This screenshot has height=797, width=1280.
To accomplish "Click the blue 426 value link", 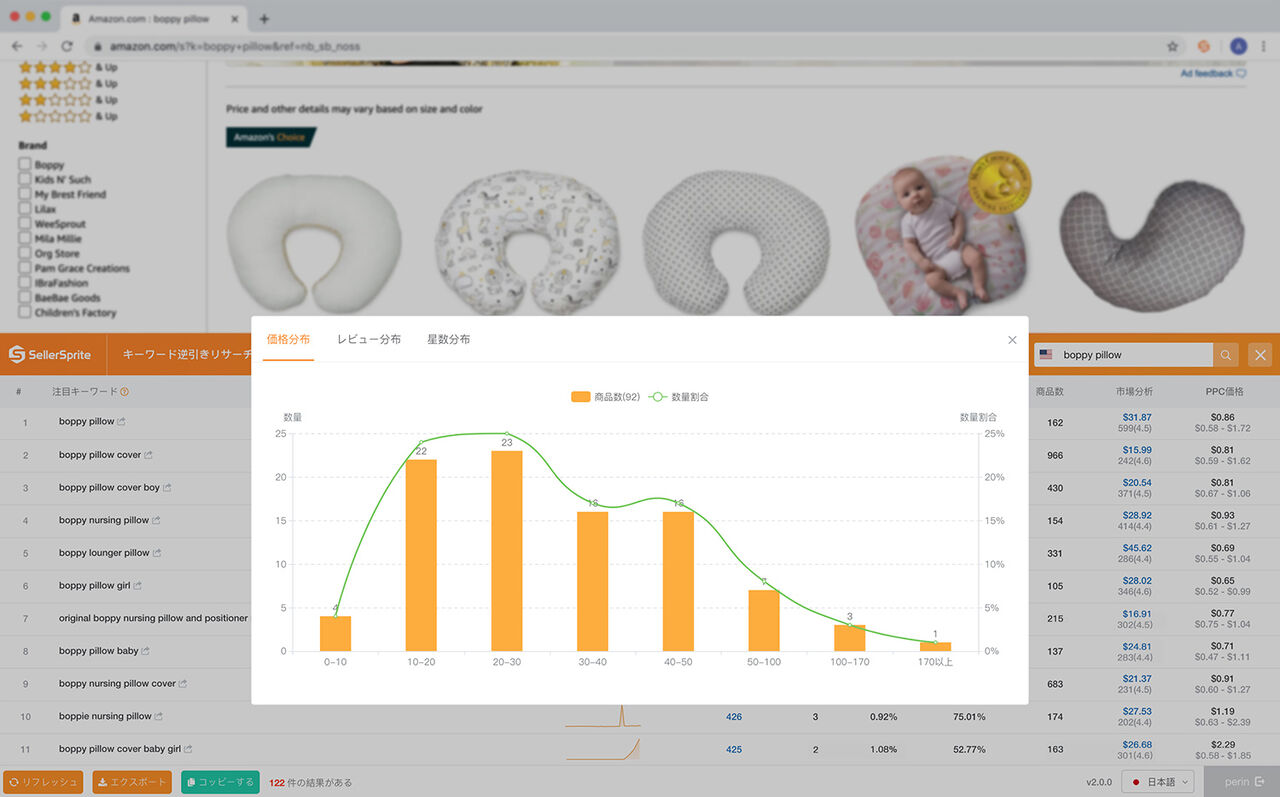I will tap(734, 717).
